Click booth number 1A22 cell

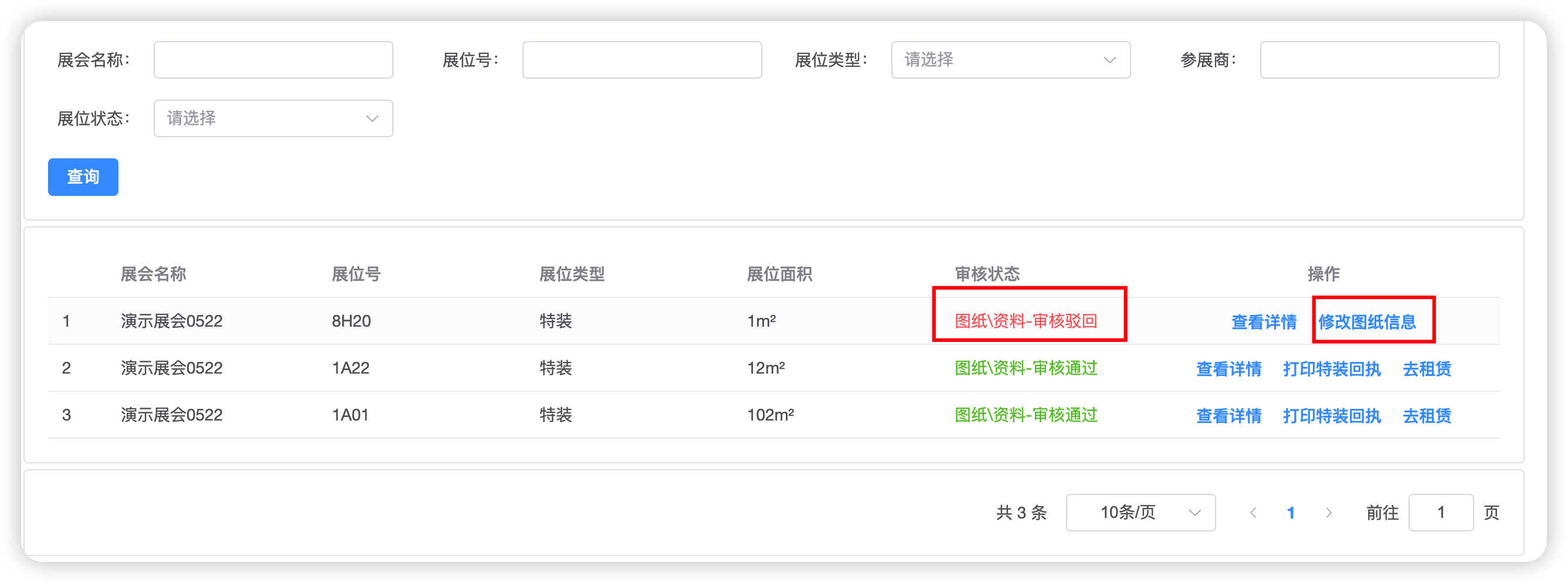click(351, 368)
